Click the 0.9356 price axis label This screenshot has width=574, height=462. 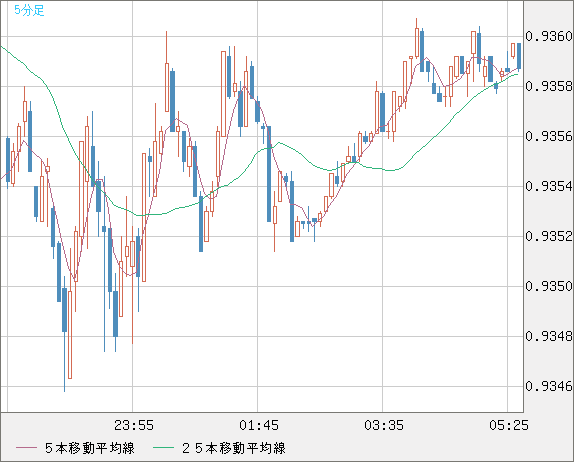click(549, 136)
